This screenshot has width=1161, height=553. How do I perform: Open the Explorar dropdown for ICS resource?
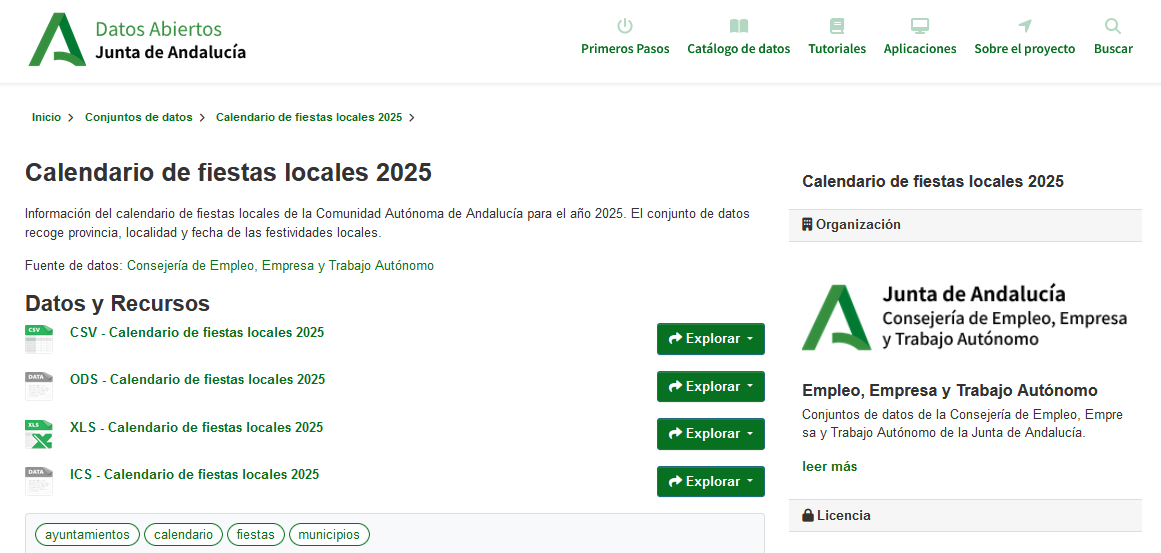tap(711, 481)
